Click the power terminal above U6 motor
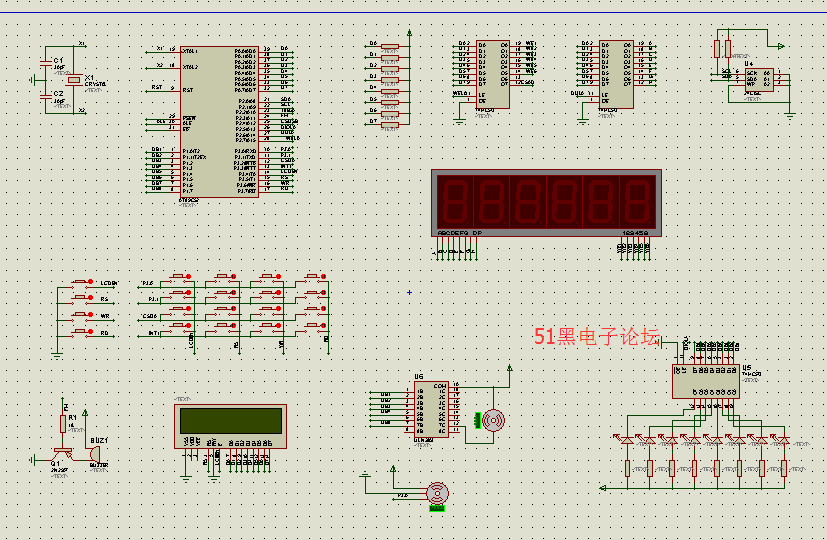The image size is (827, 540). (509, 368)
